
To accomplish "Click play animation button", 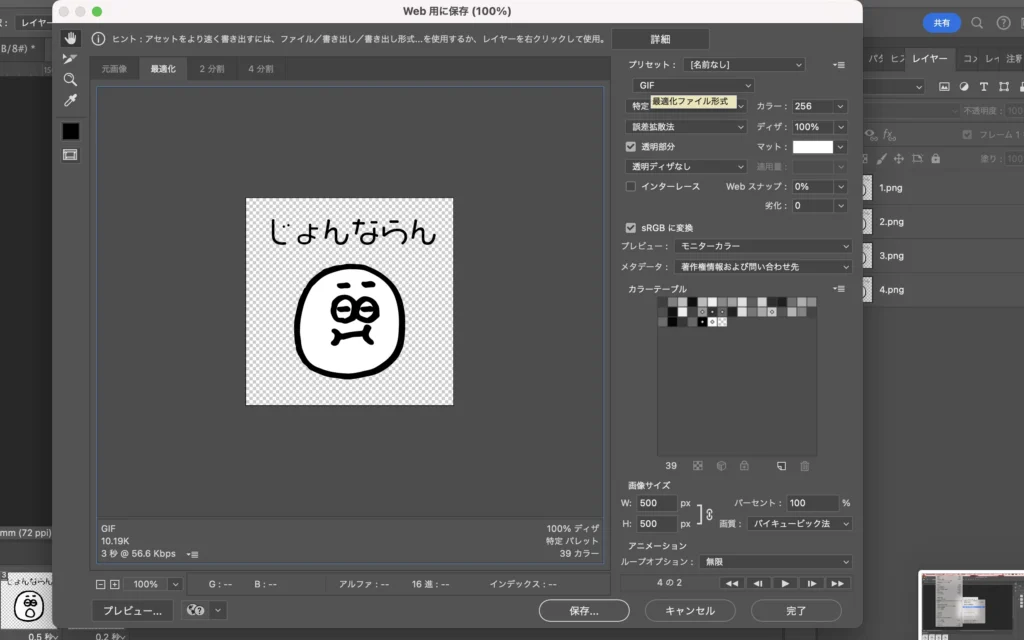I will [785, 583].
